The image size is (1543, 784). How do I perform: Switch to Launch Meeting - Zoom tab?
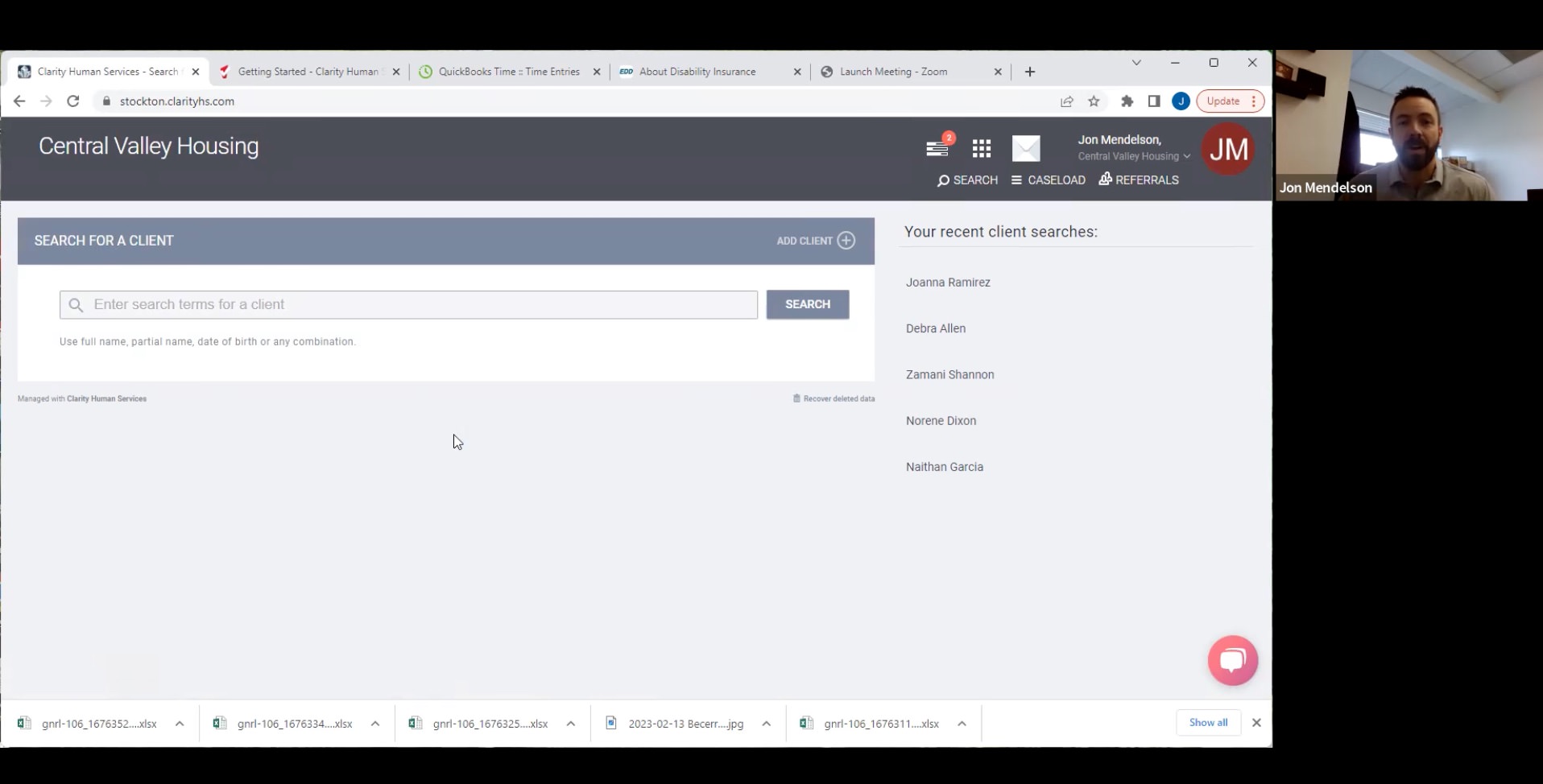coord(893,72)
